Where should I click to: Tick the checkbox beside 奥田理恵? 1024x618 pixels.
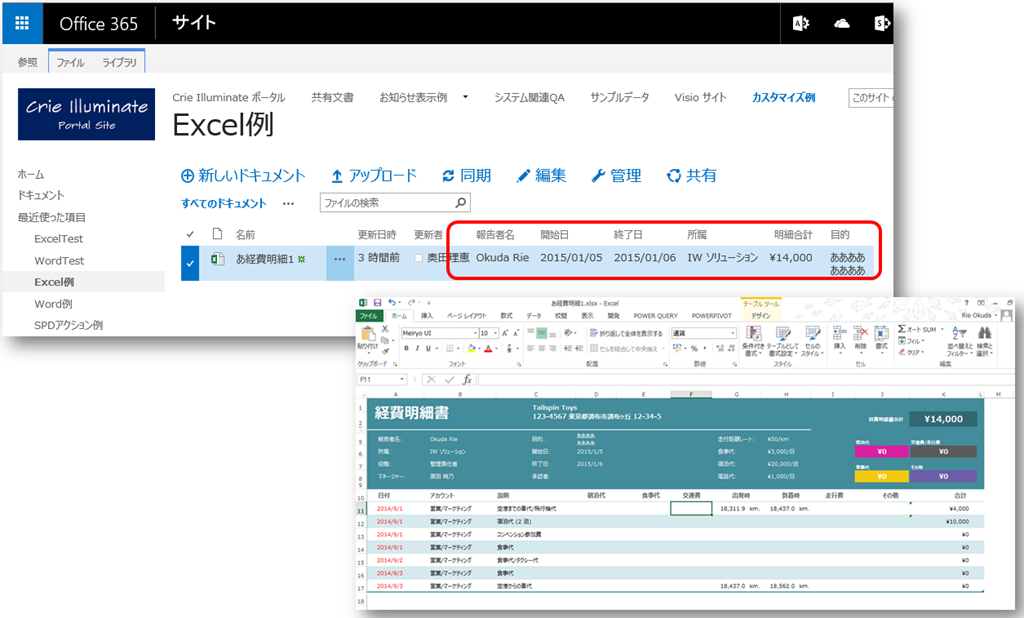[x=419, y=258]
